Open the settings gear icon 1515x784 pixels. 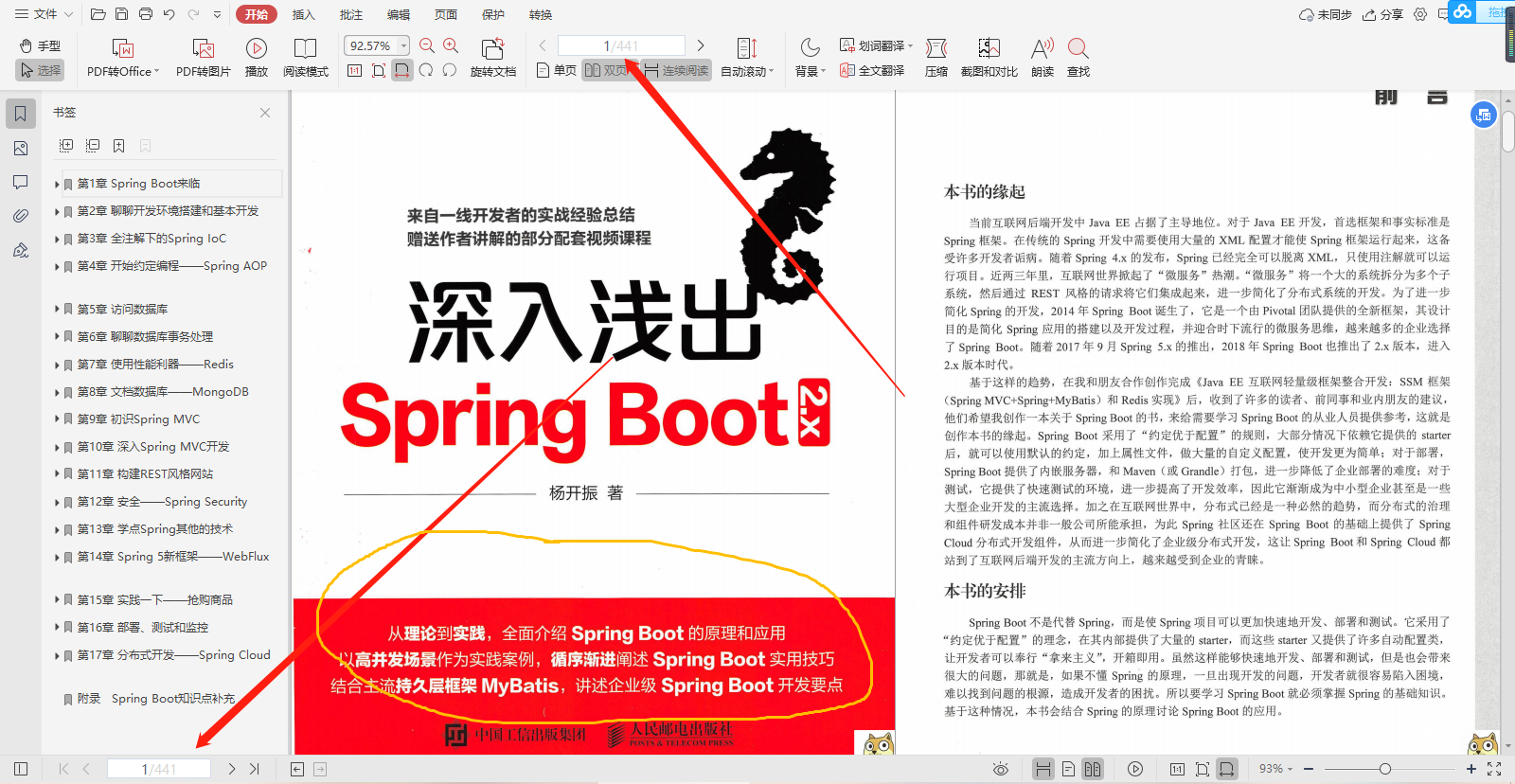click(x=1420, y=14)
